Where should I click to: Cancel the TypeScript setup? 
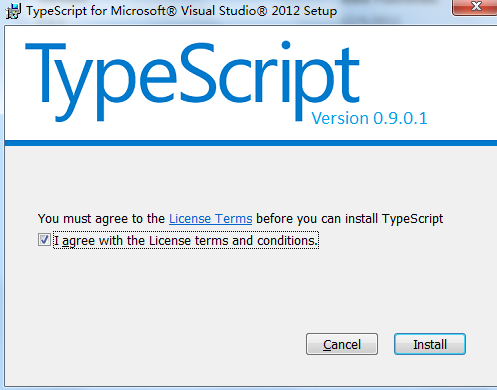(x=342, y=344)
